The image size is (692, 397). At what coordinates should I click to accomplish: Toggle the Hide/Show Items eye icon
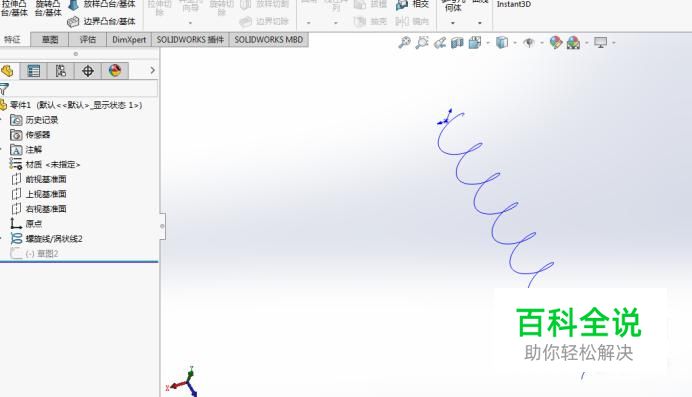coord(529,42)
